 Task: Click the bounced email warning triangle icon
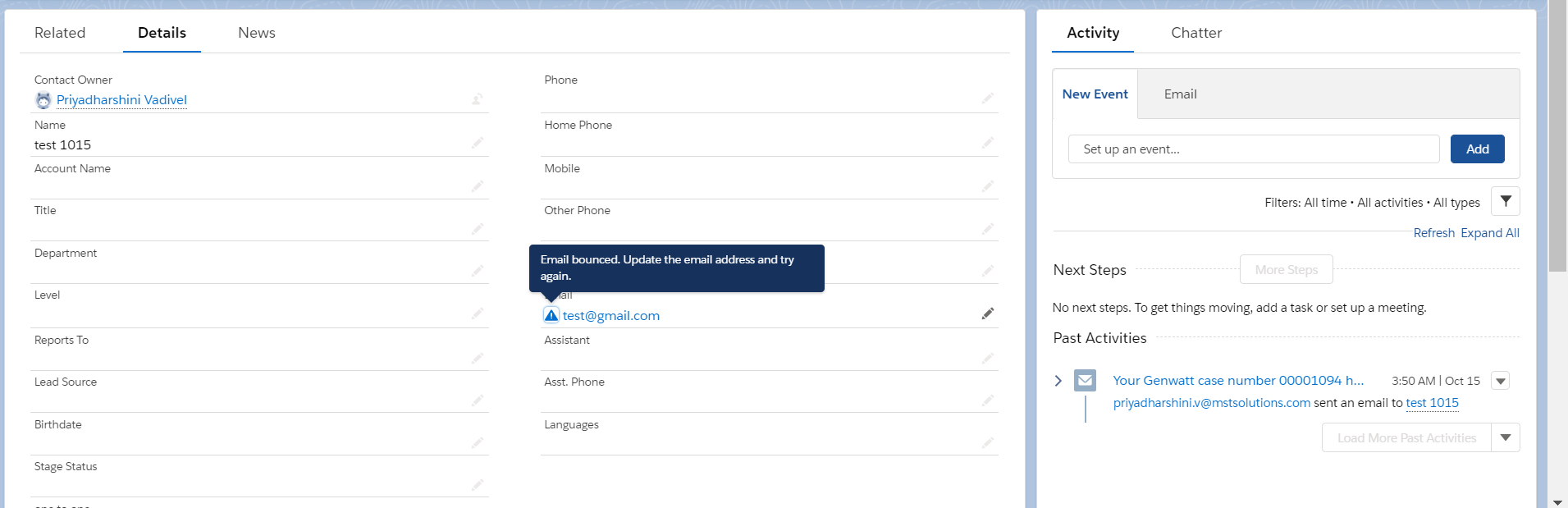click(551, 315)
